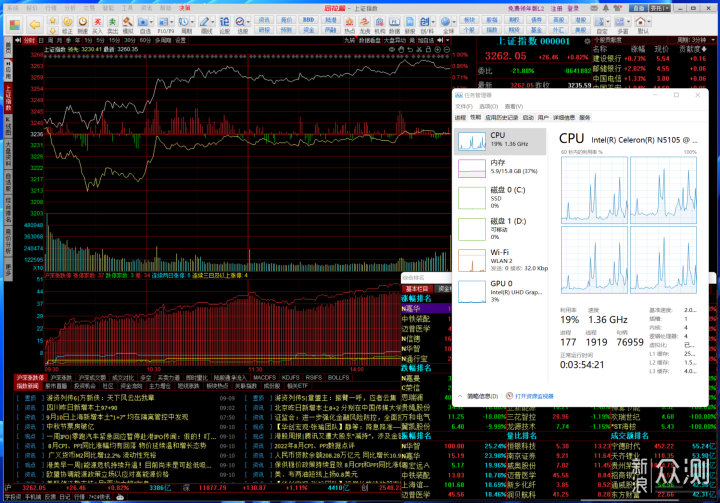Switch Task Manager to 启动 tab

[528, 118]
